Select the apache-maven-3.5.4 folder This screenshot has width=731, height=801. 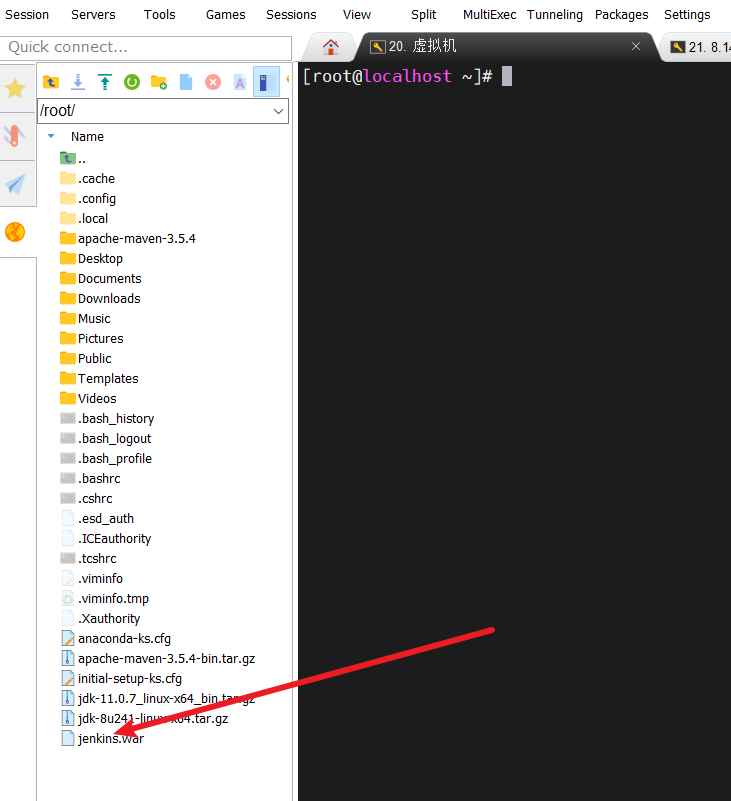pos(136,238)
